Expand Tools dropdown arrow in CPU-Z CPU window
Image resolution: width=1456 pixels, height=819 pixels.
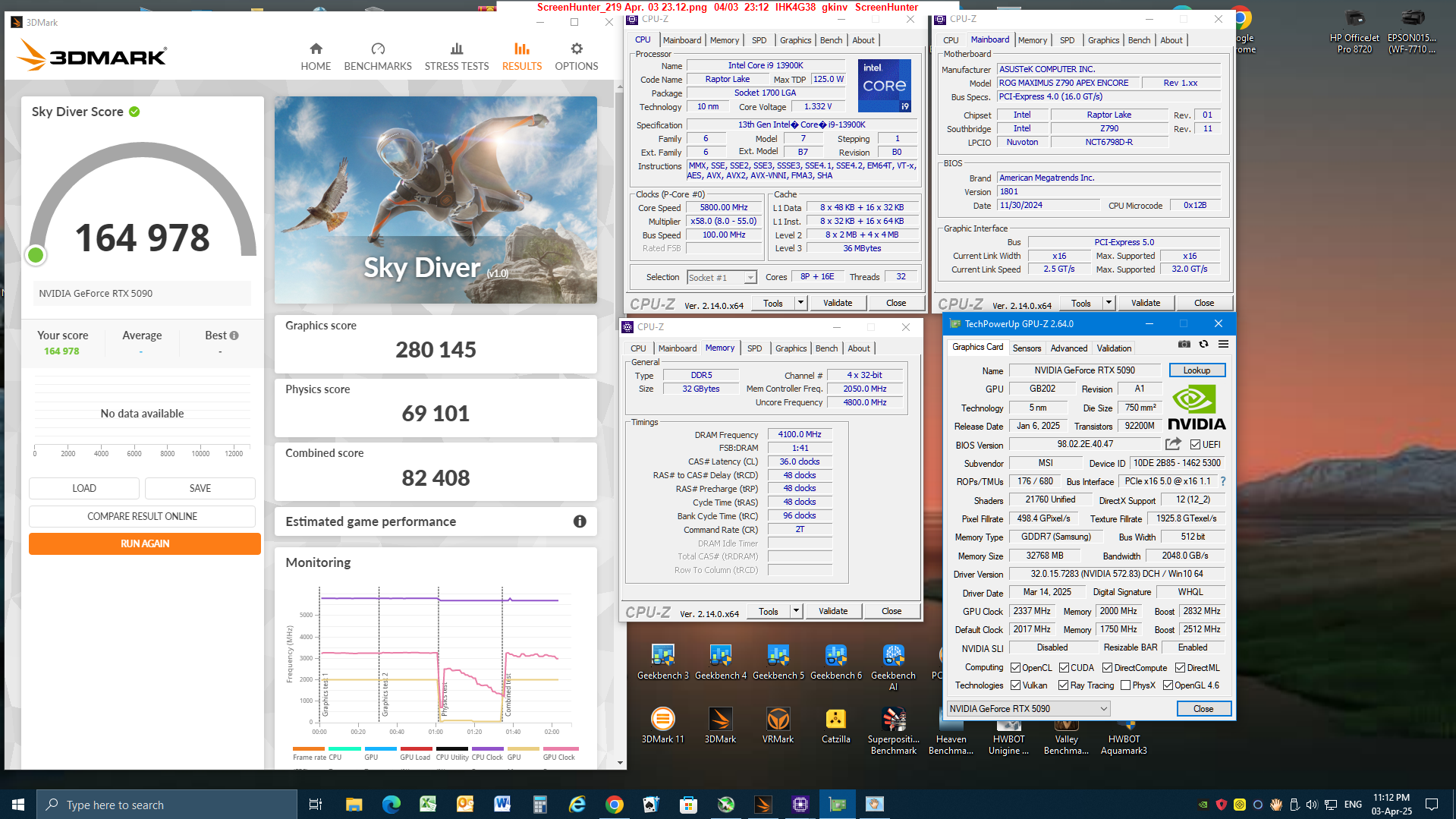(800, 303)
